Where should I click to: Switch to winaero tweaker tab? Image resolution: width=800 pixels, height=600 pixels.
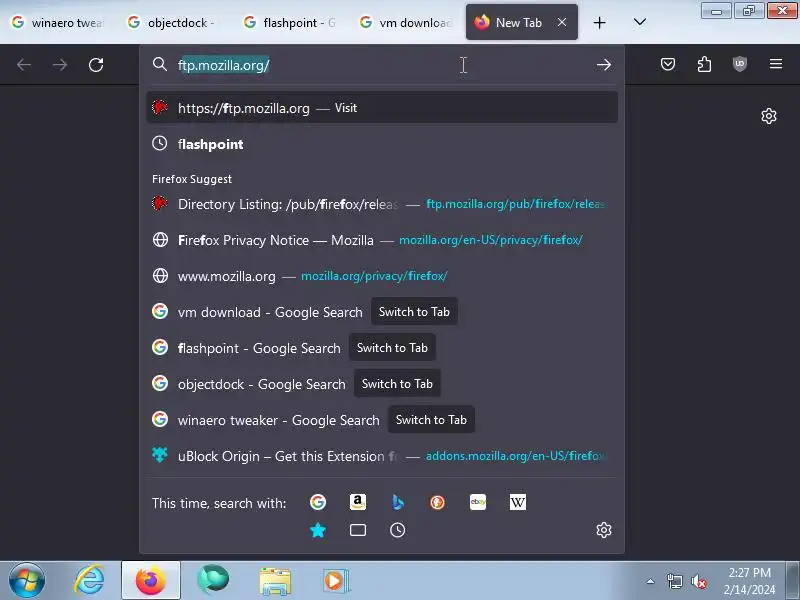click(58, 22)
